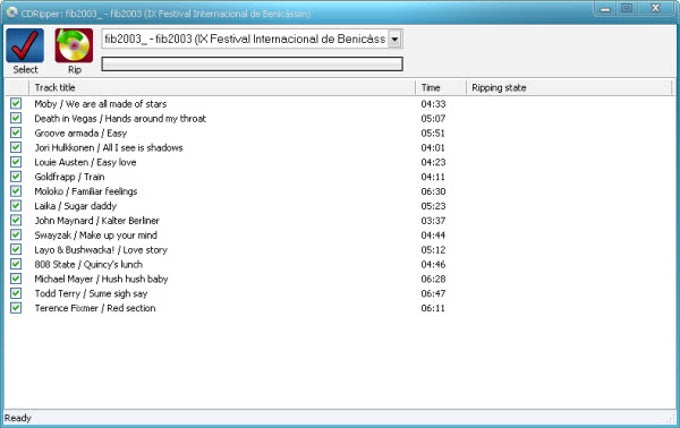Toggle Jori Hulkkonen track checkbox
680x428 pixels.
tap(16, 147)
